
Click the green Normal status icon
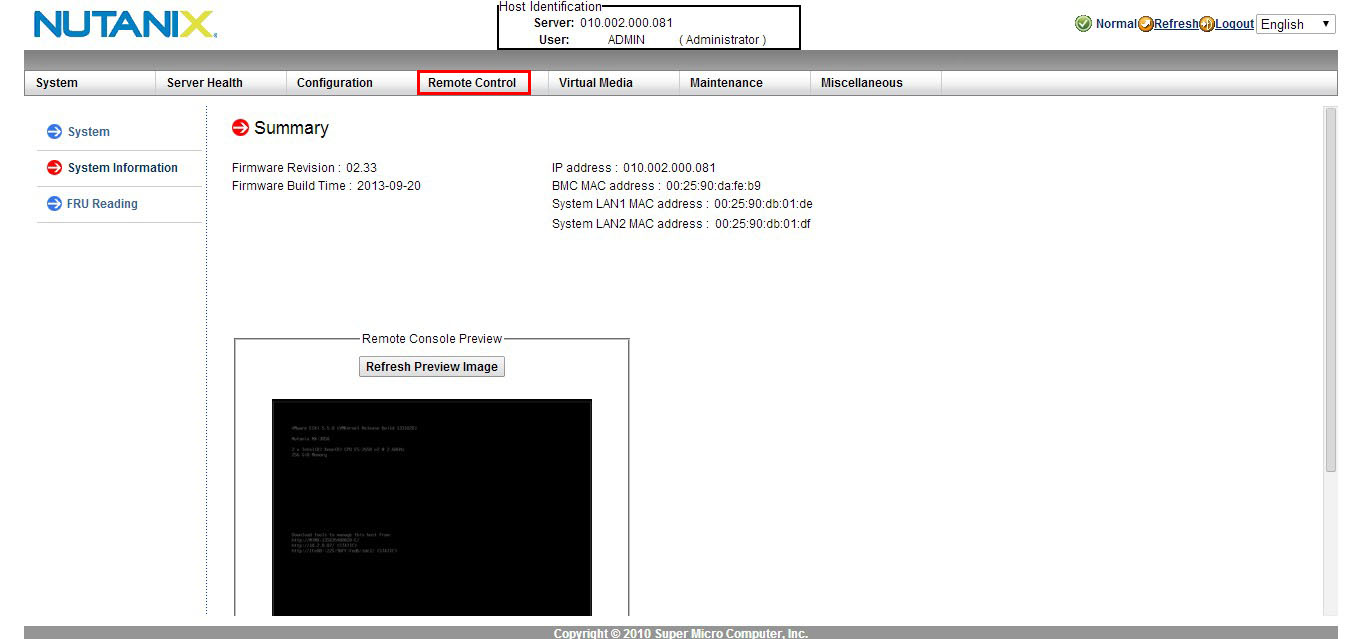click(x=1083, y=24)
